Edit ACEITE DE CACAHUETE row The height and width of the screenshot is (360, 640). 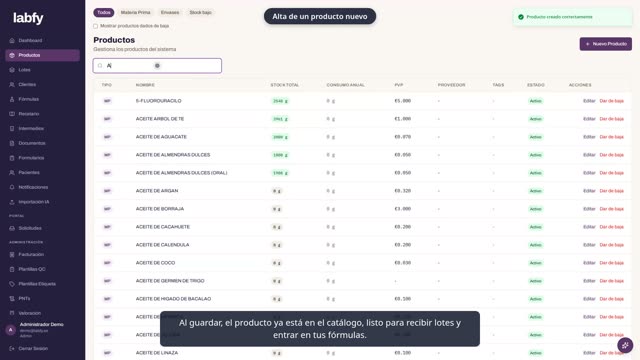[x=589, y=227]
